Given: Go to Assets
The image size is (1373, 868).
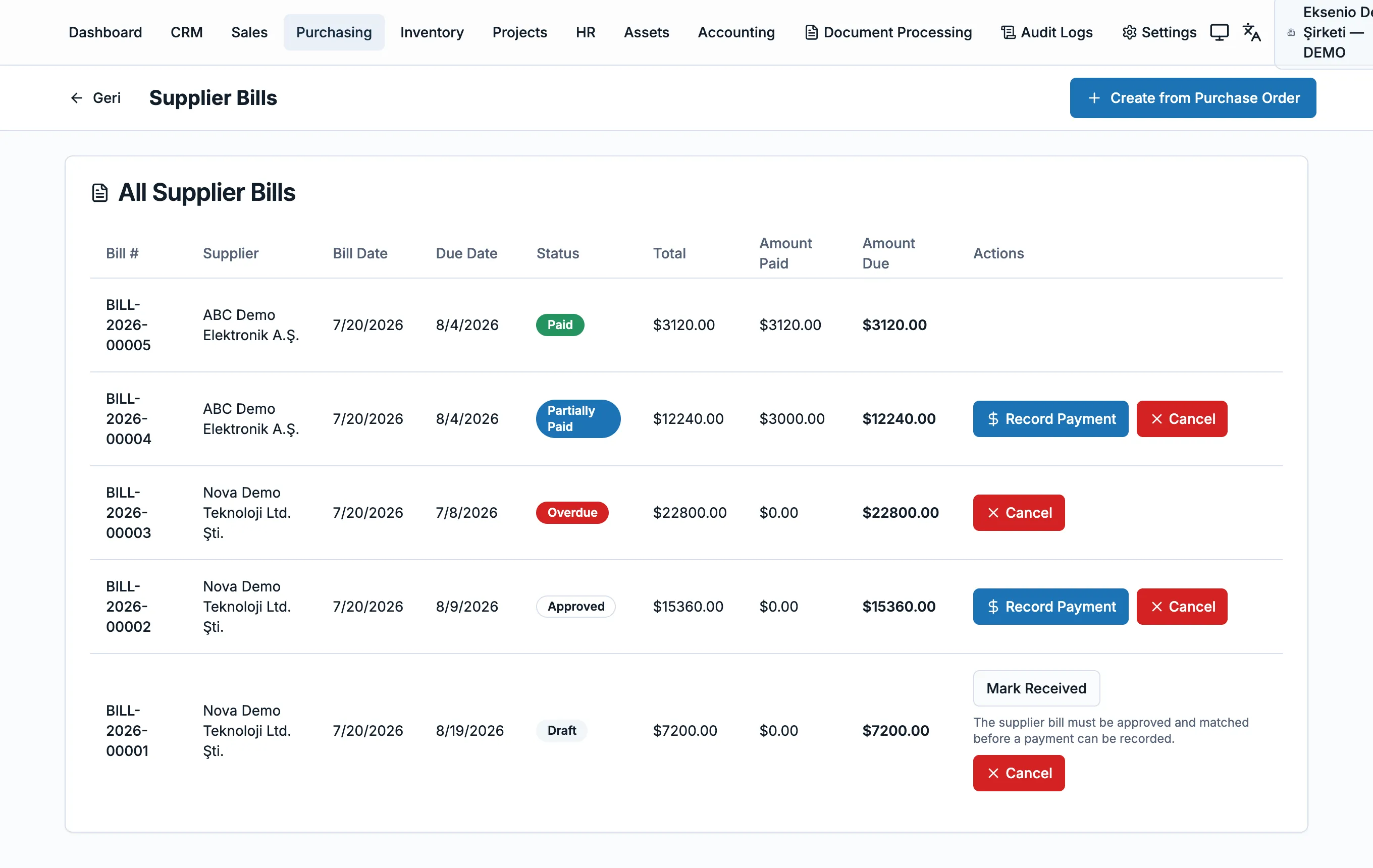Looking at the screenshot, I should 646,32.
